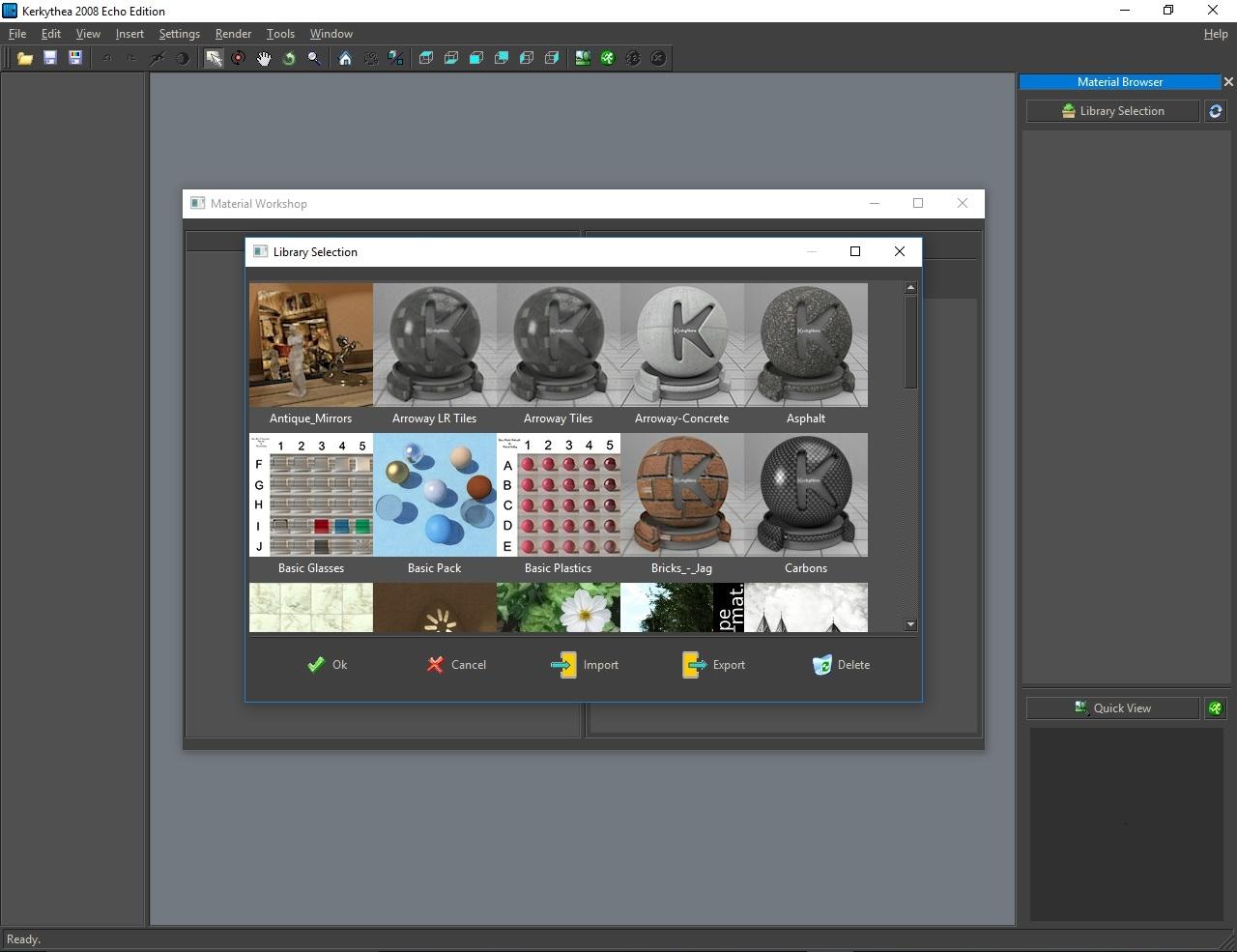Select the Pan hand tool
1237x952 pixels.
[264, 58]
